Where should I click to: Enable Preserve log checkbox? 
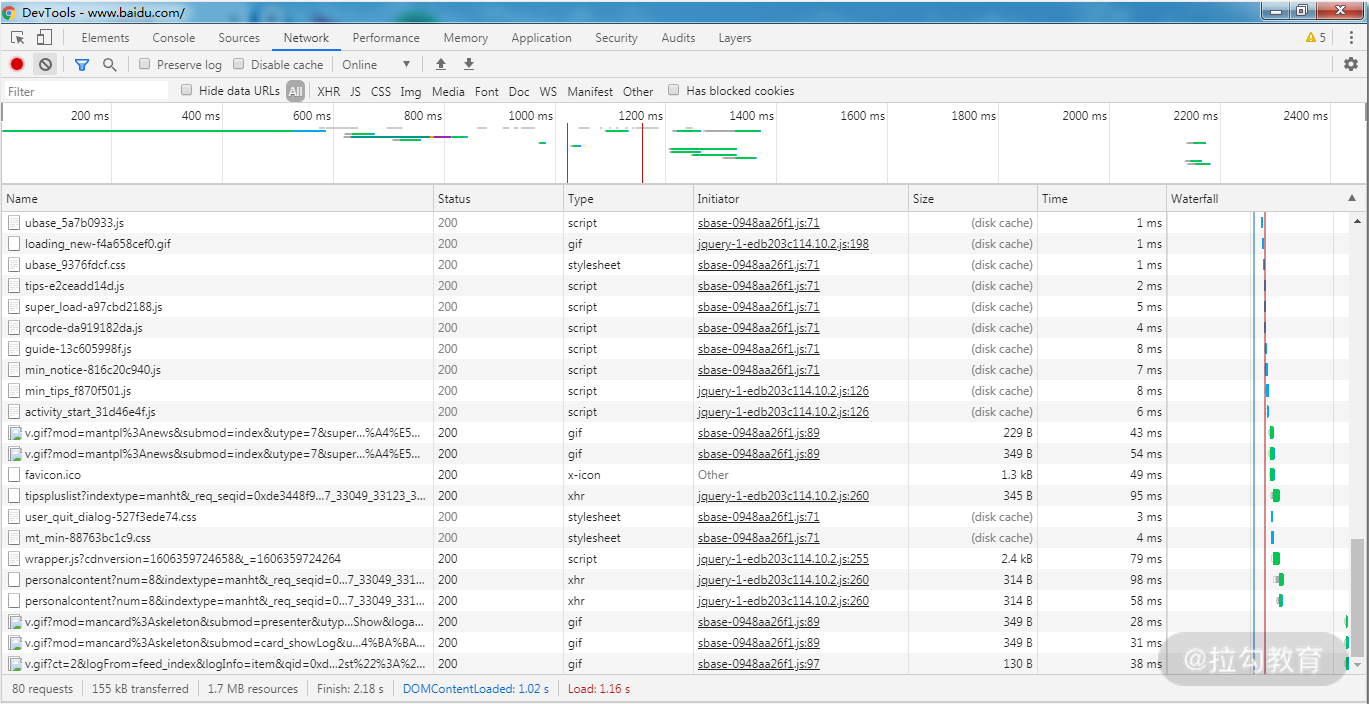point(145,64)
